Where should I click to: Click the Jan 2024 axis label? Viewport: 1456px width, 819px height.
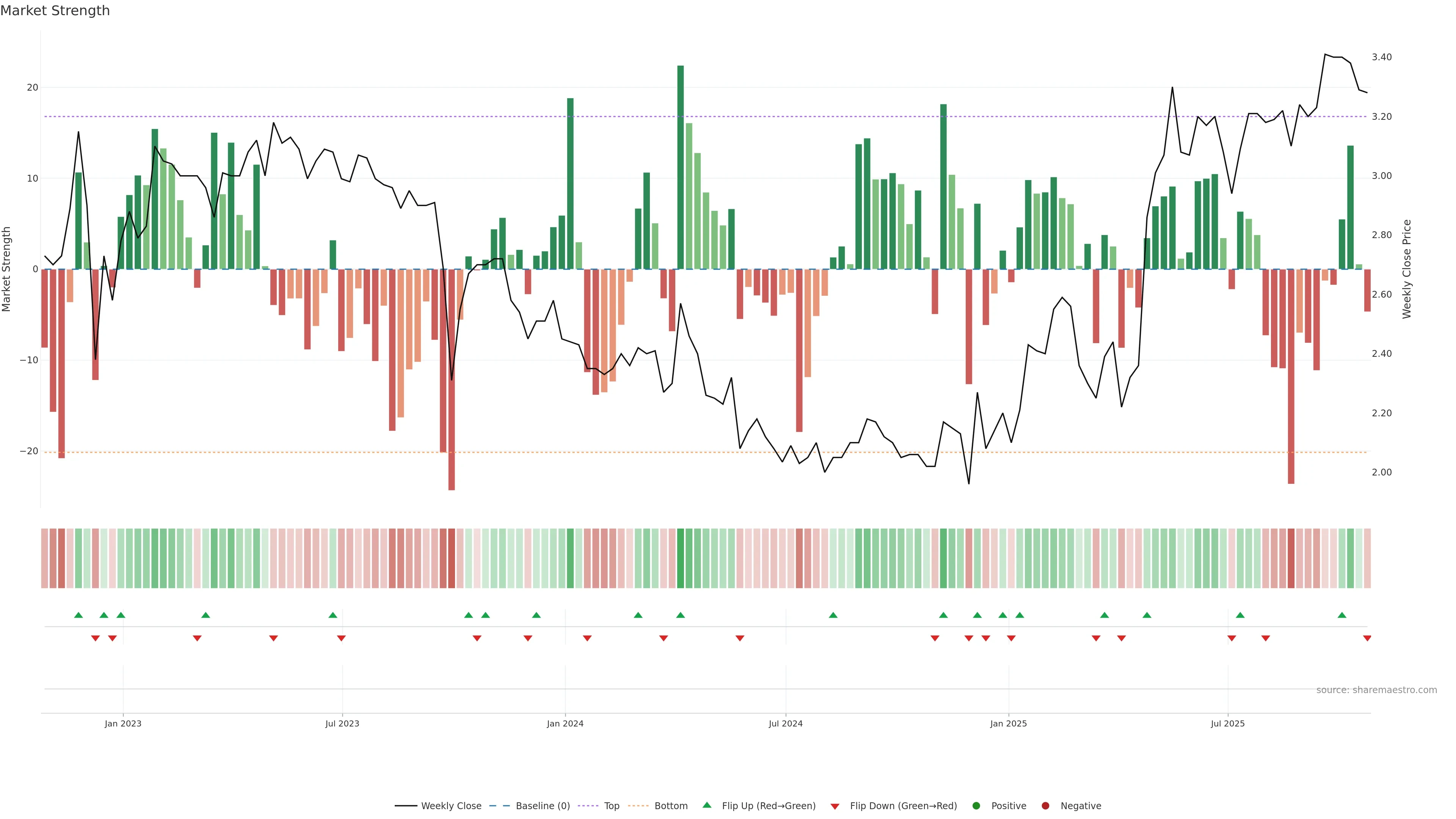[565, 723]
